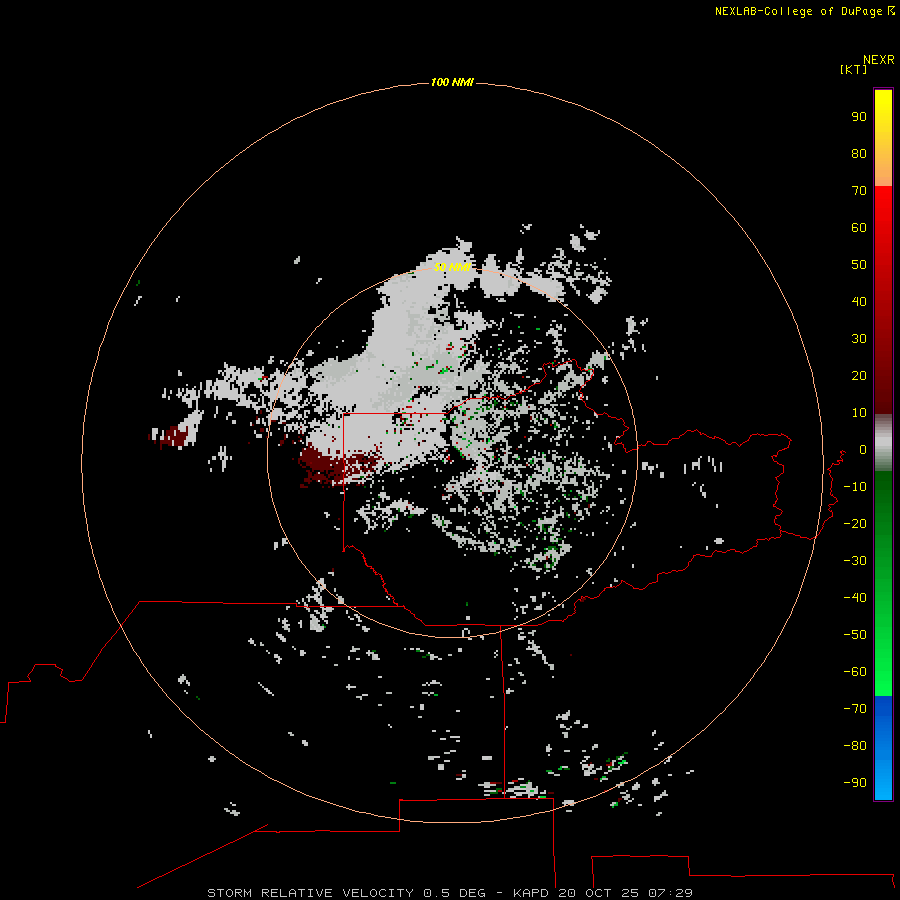Click the -60 value on velocity scale
The height and width of the screenshot is (900, 900).
tap(855, 672)
